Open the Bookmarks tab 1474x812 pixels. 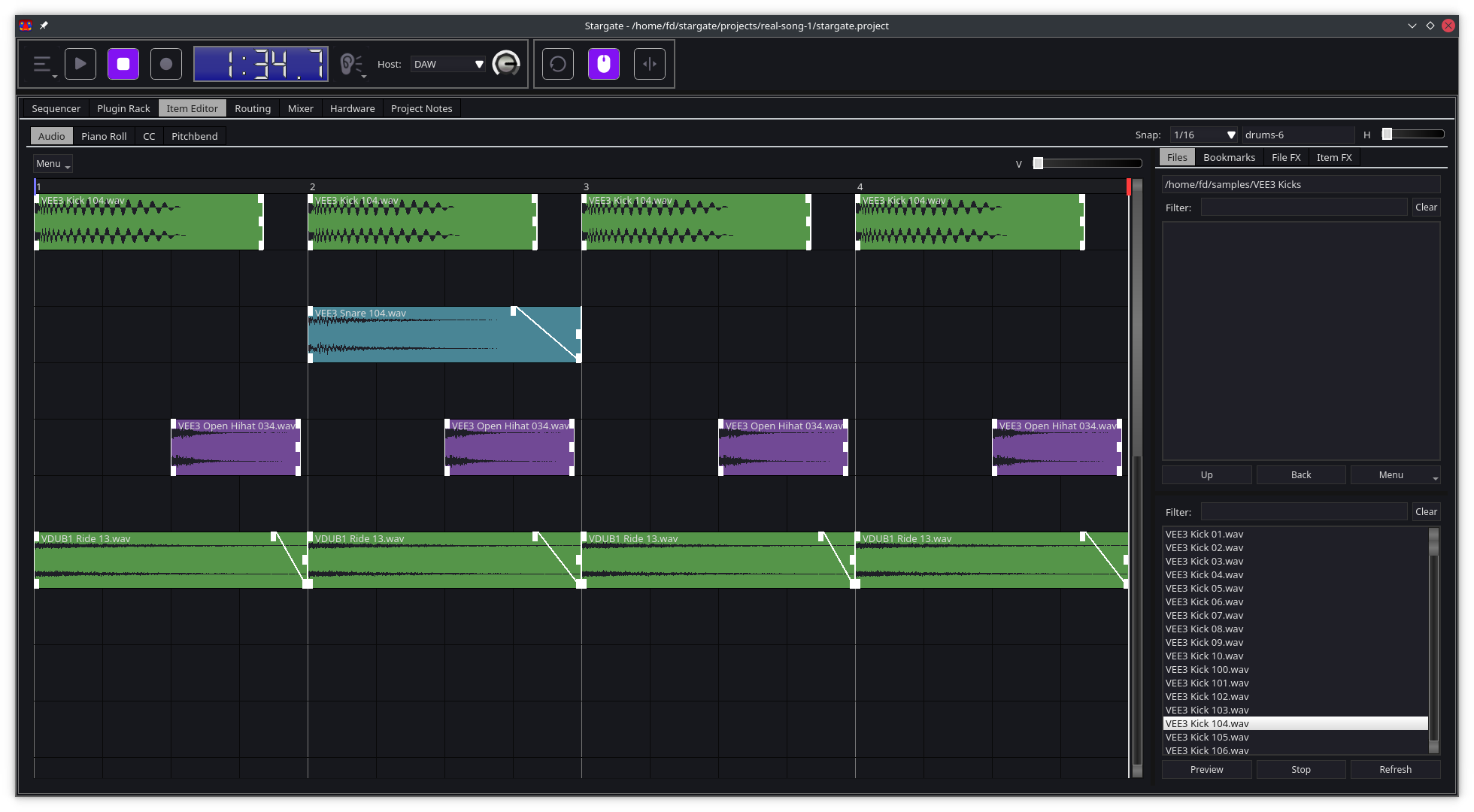click(x=1229, y=157)
